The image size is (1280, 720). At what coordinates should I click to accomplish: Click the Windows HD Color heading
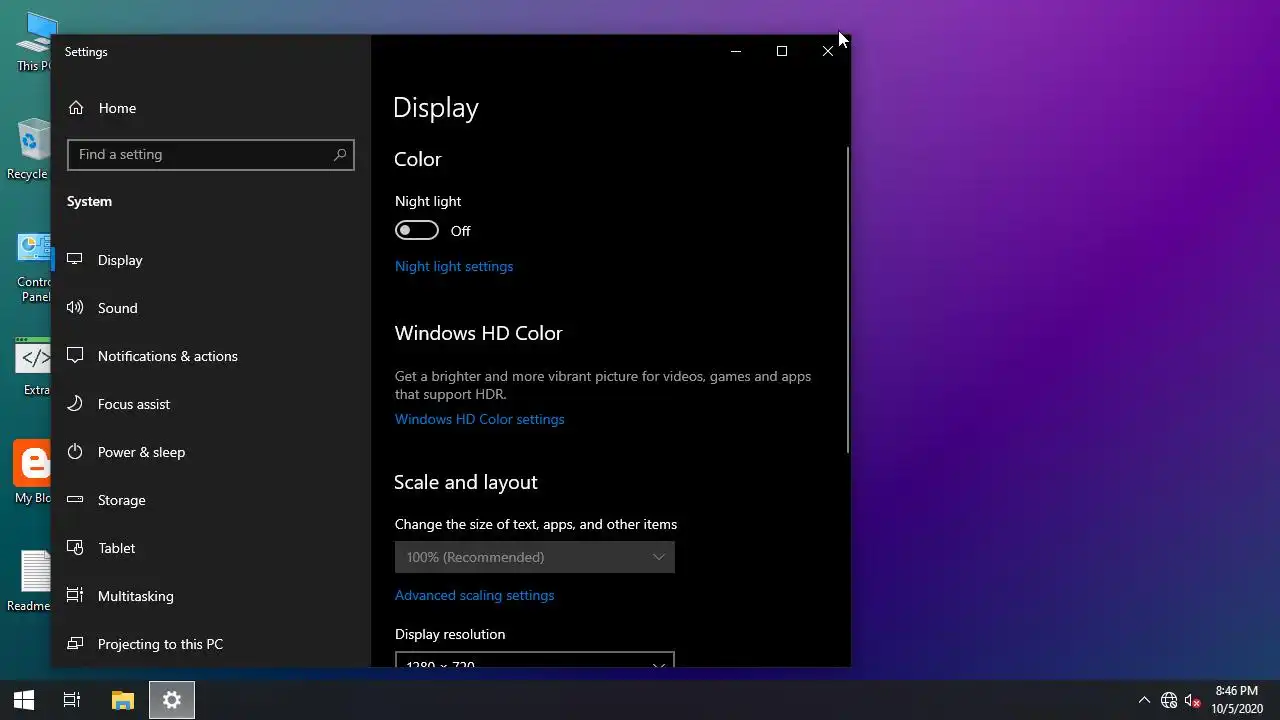tap(479, 333)
